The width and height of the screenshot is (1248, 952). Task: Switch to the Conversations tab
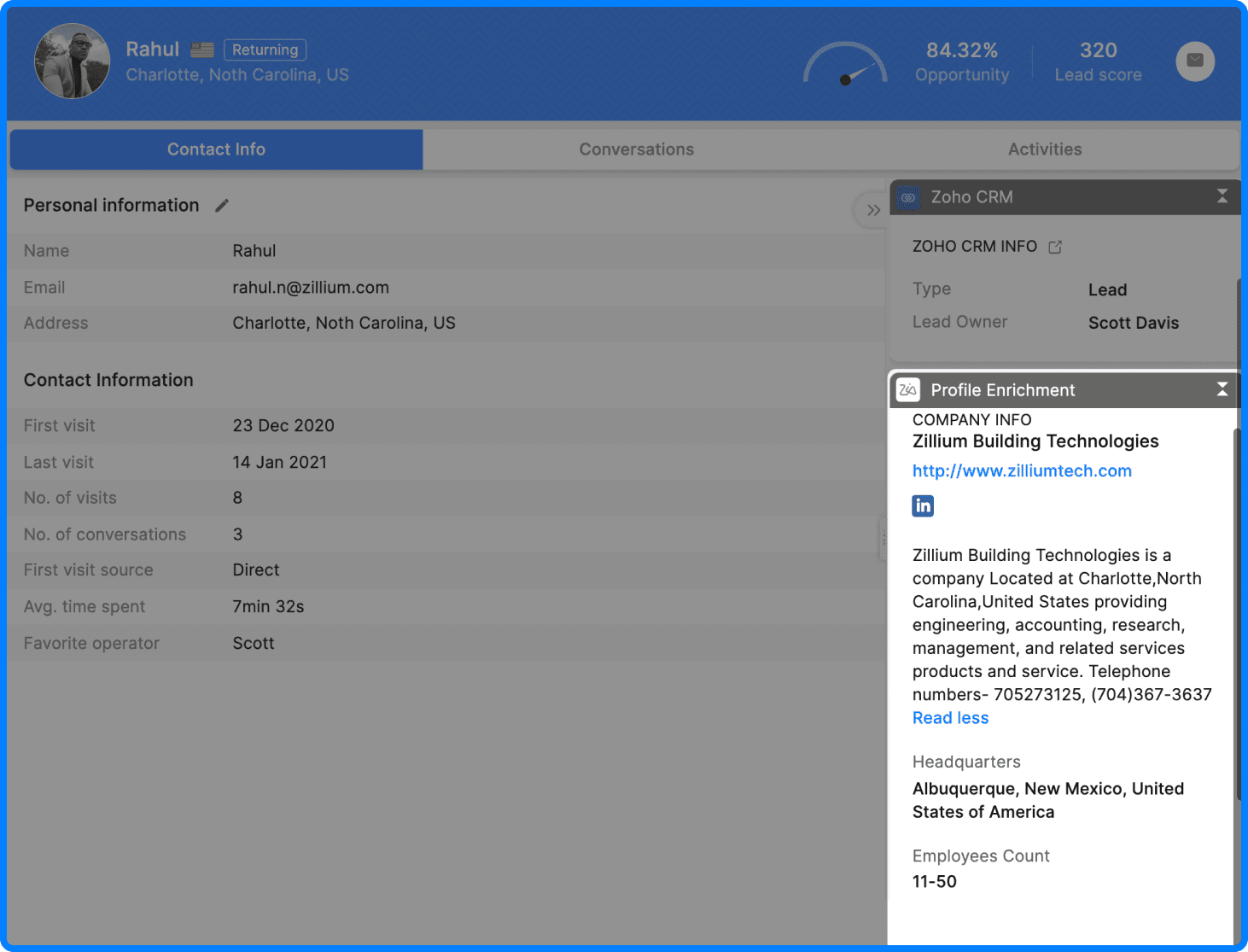coord(636,149)
